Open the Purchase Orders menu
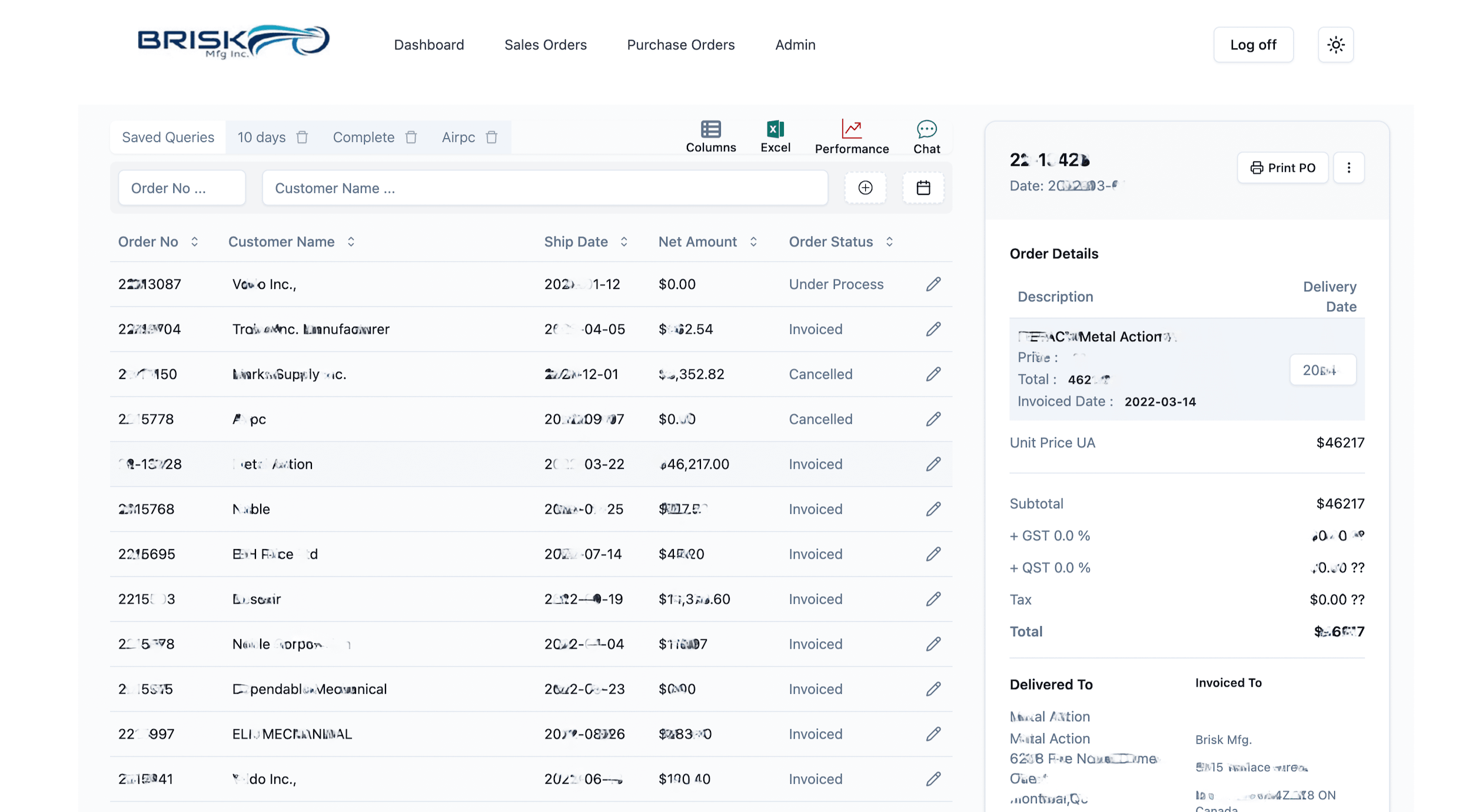The image size is (1469, 812). [680, 45]
